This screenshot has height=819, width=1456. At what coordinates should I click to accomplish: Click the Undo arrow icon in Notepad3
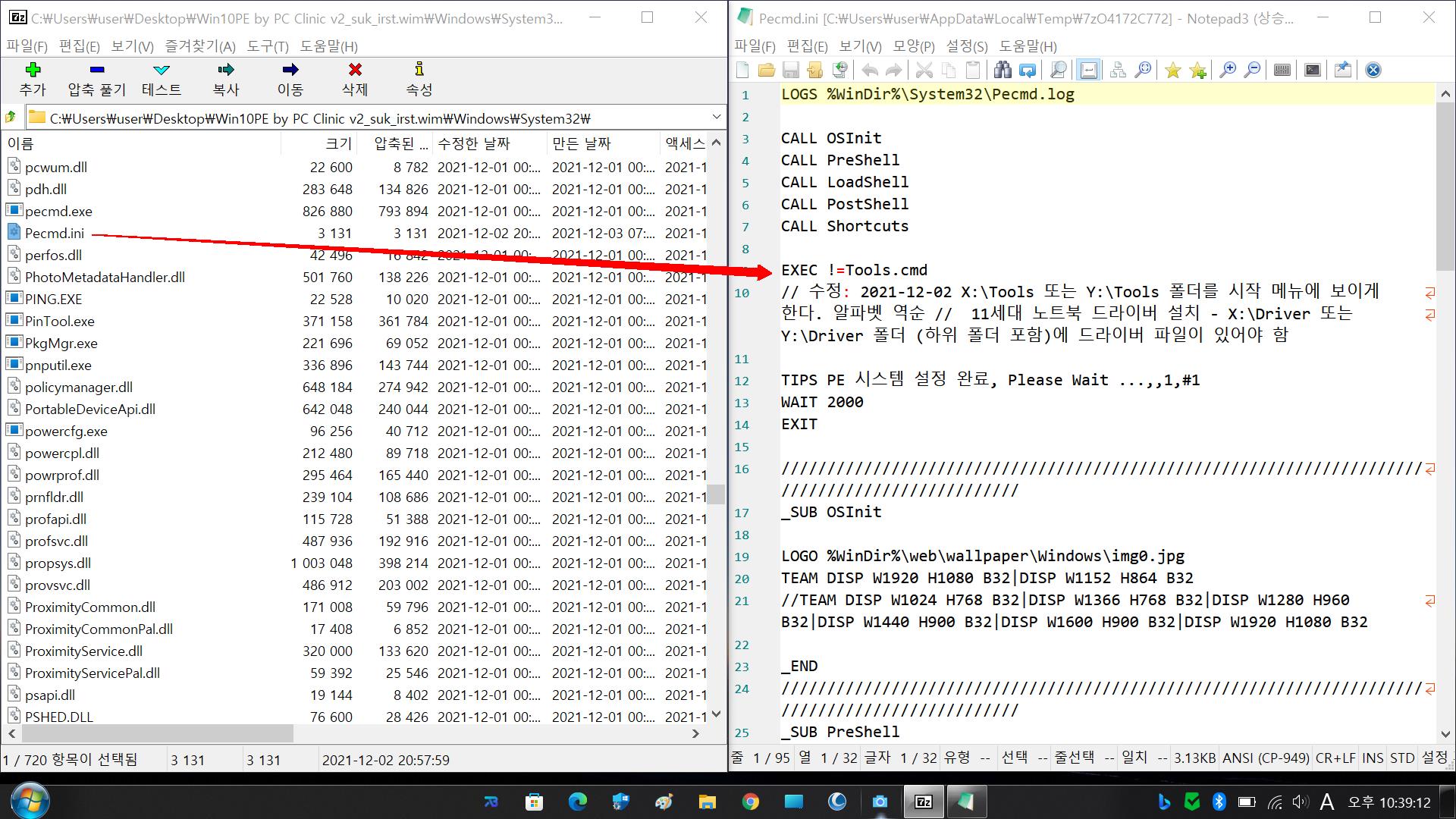click(870, 71)
